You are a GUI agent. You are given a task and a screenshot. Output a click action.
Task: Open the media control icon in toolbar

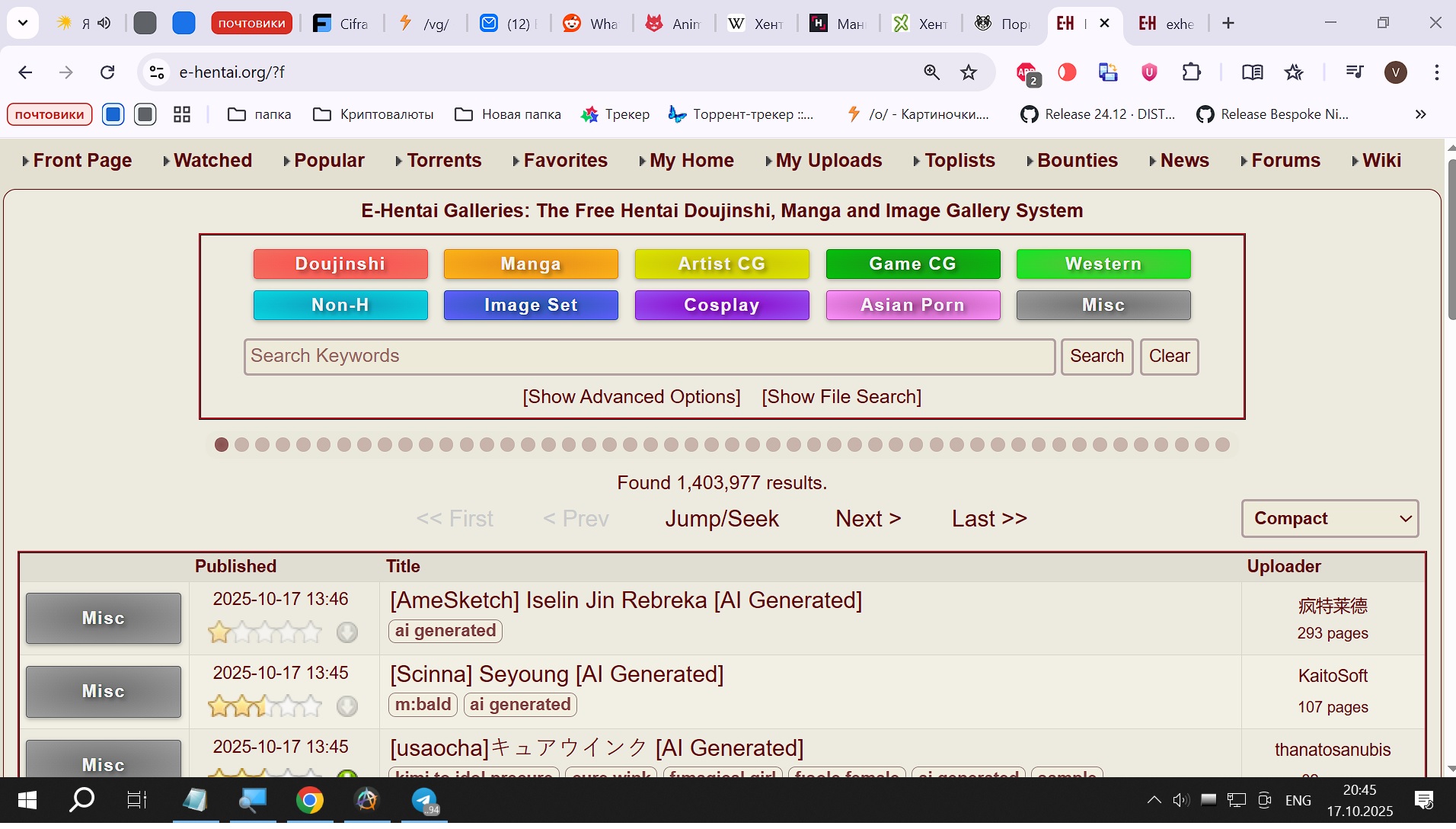tap(1354, 72)
